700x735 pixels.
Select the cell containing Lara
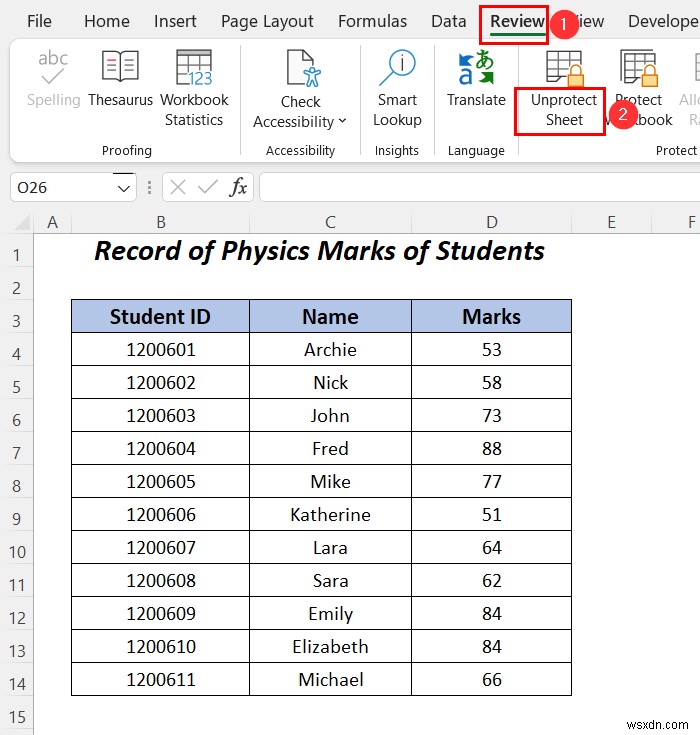pos(330,548)
